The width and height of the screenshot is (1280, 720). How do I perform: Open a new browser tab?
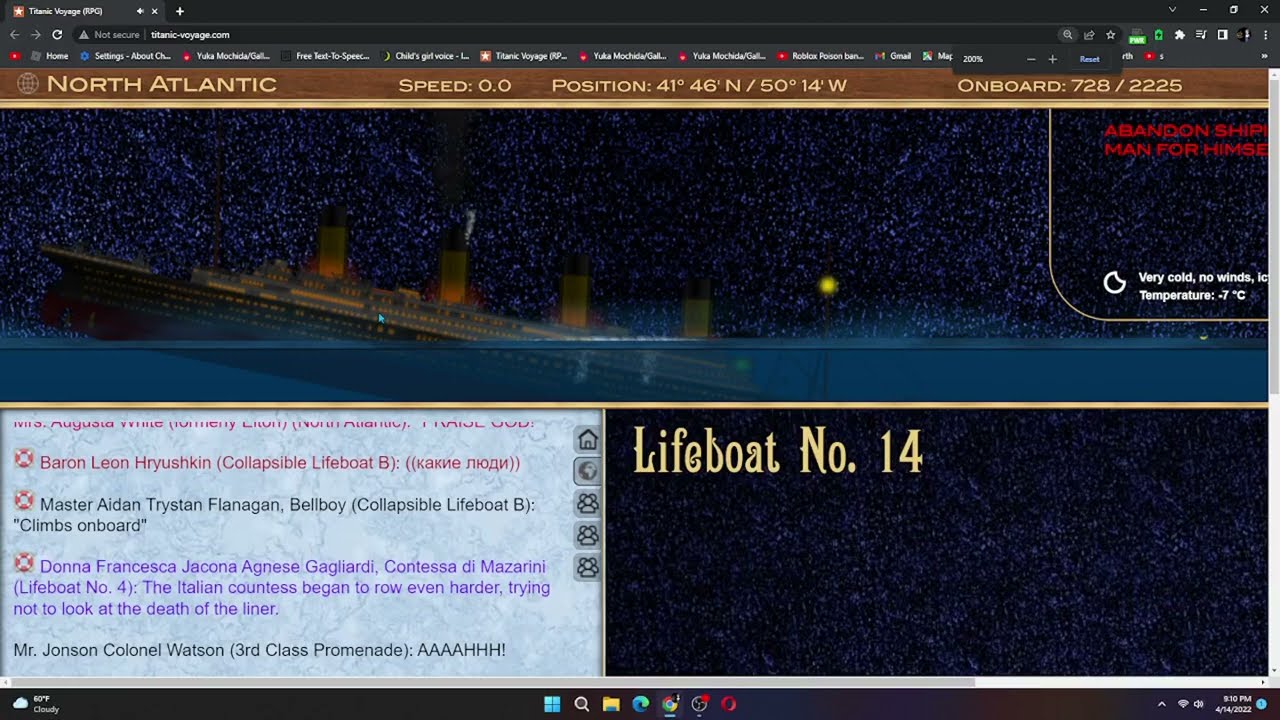(180, 11)
